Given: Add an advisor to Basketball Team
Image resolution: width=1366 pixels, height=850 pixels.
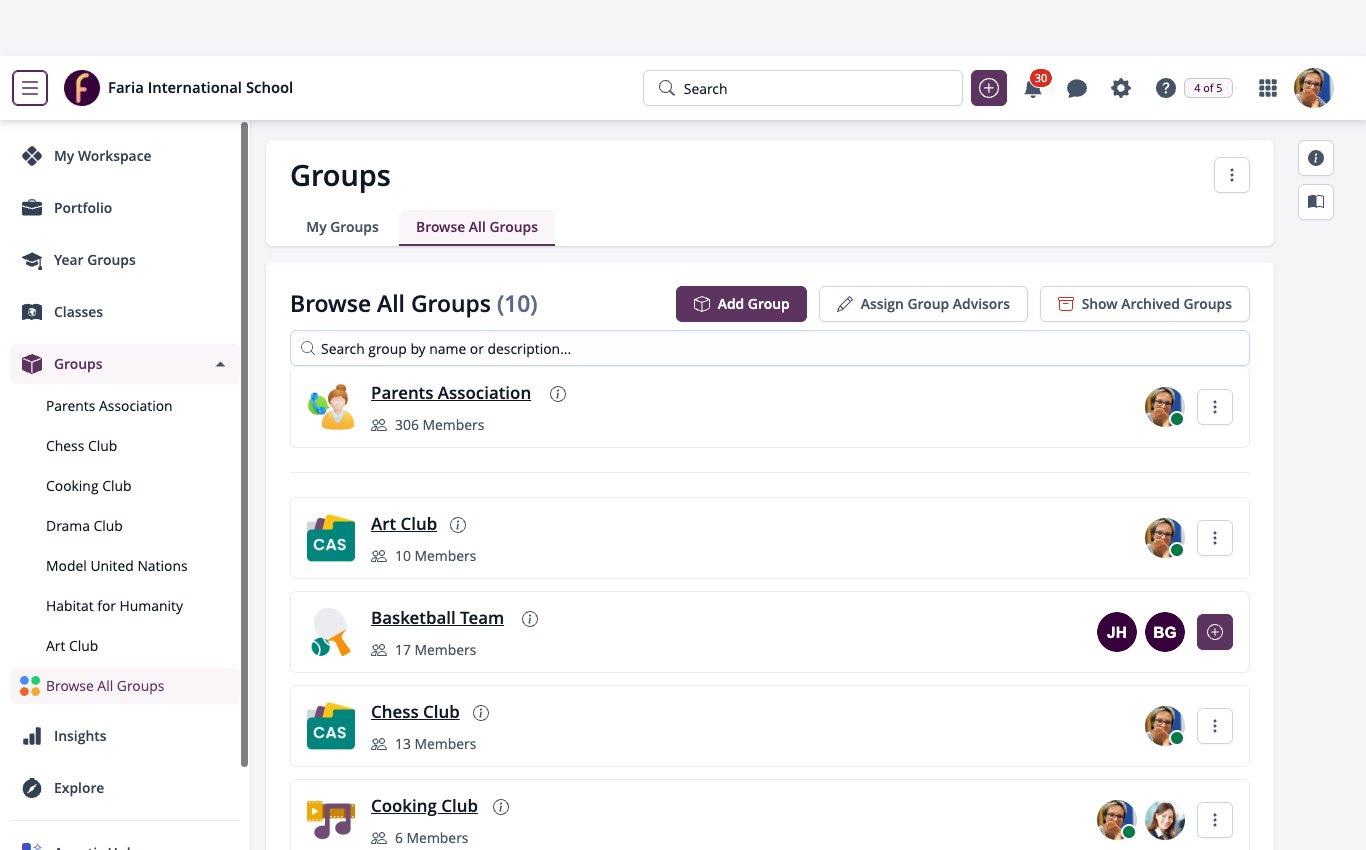Looking at the screenshot, I should point(1215,632).
